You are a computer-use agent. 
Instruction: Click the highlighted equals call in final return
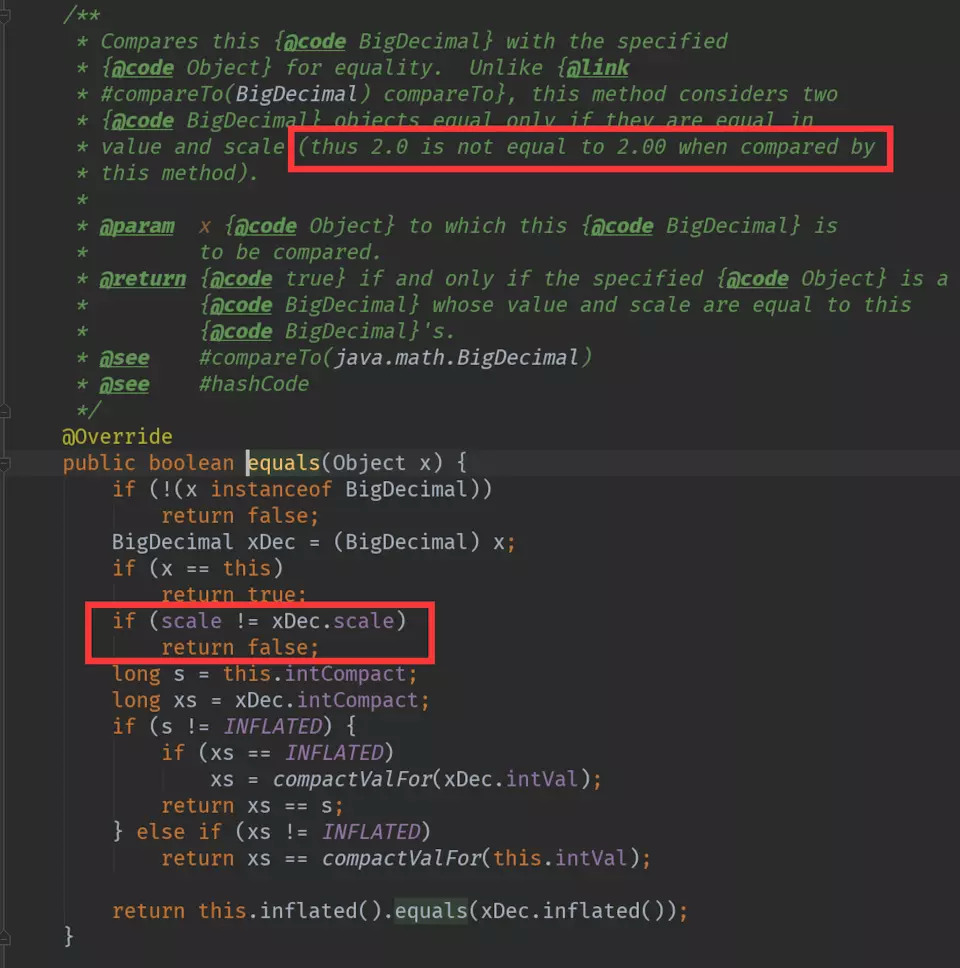pyautogui.click(x=431, y=911)
